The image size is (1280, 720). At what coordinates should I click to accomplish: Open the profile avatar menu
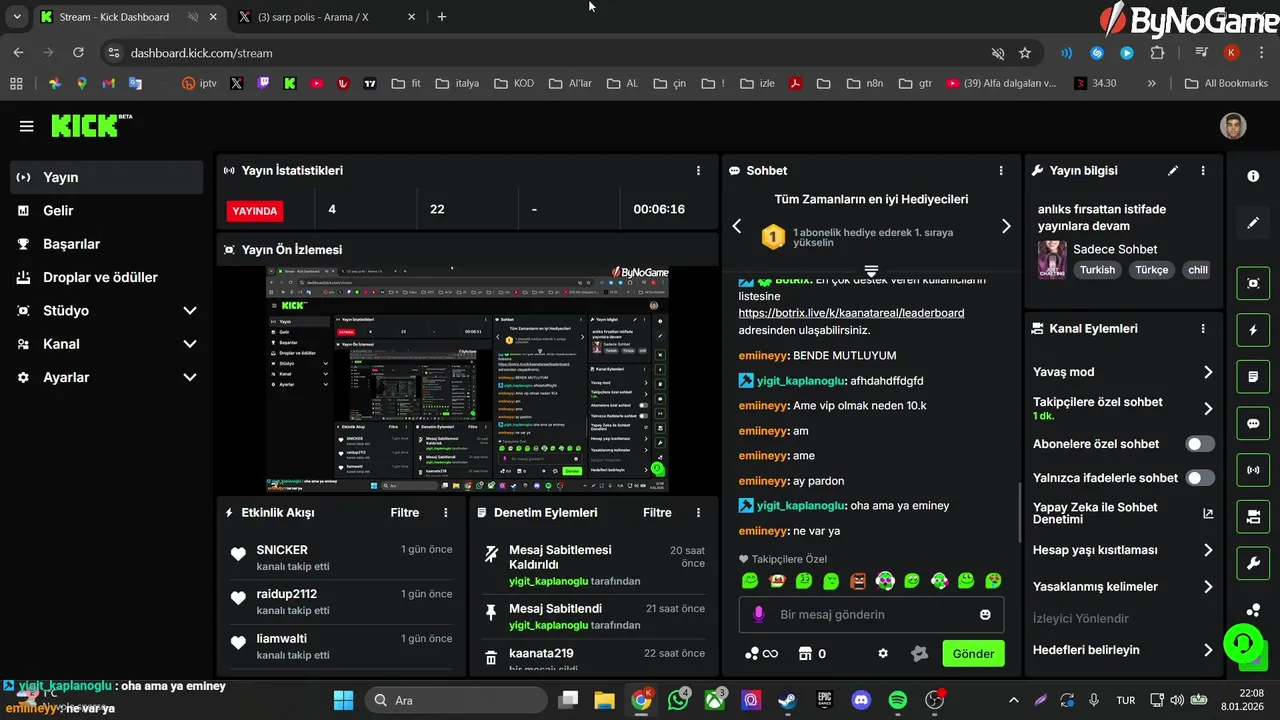1233,126
